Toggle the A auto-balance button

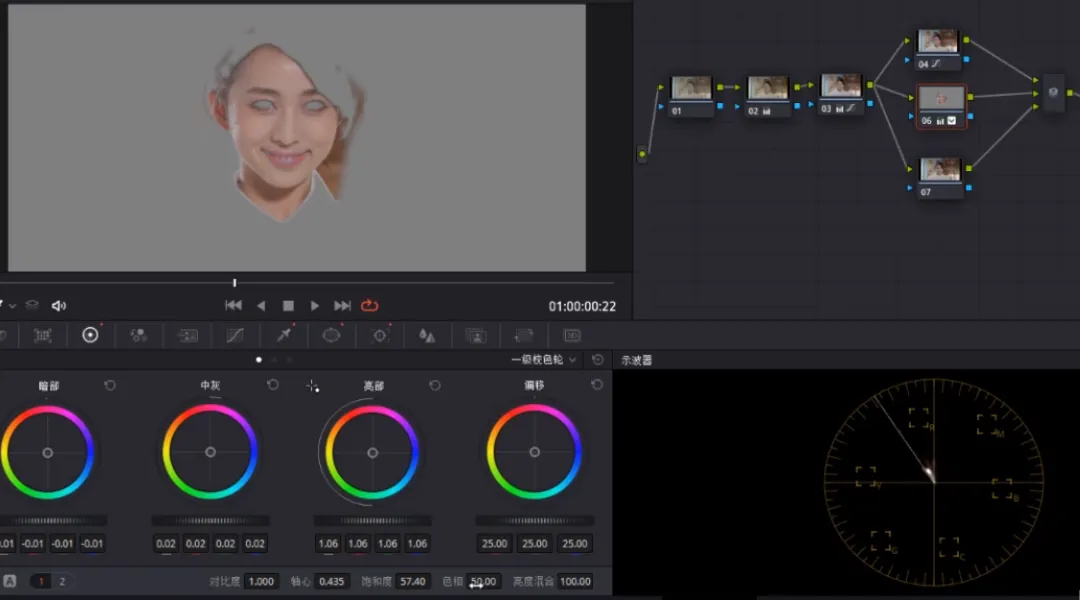point(10,581)
